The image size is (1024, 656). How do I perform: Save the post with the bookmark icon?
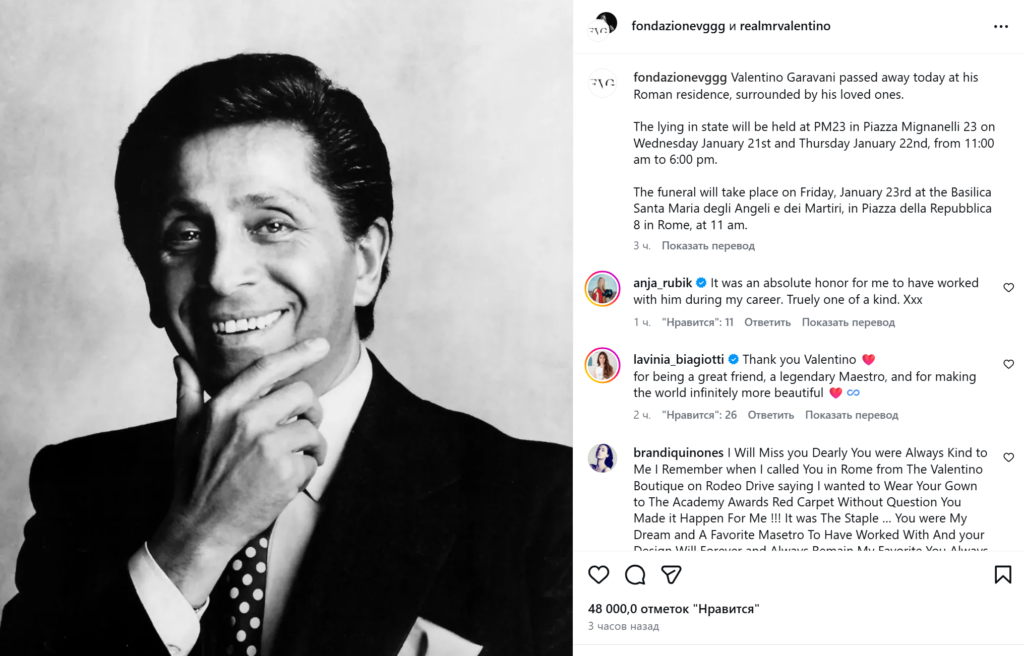point(1002,575)
